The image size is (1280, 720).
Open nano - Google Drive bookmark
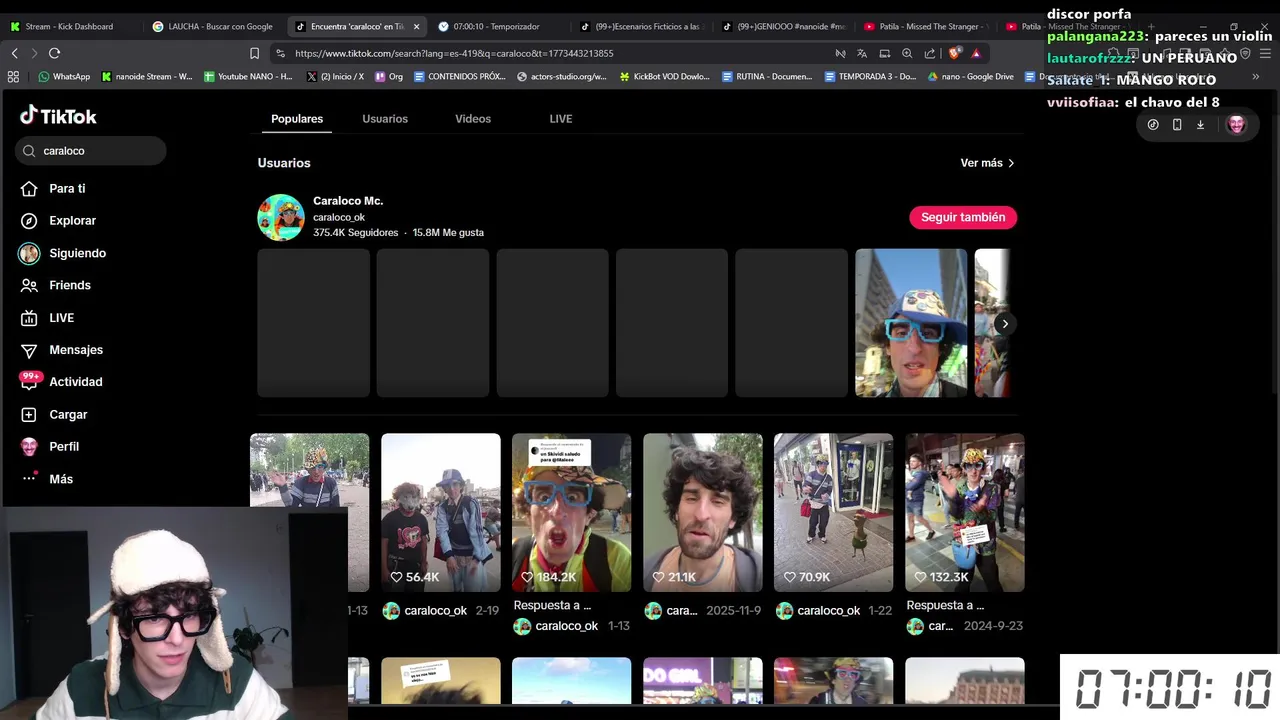pyautogui.click(x=971, y=76)
